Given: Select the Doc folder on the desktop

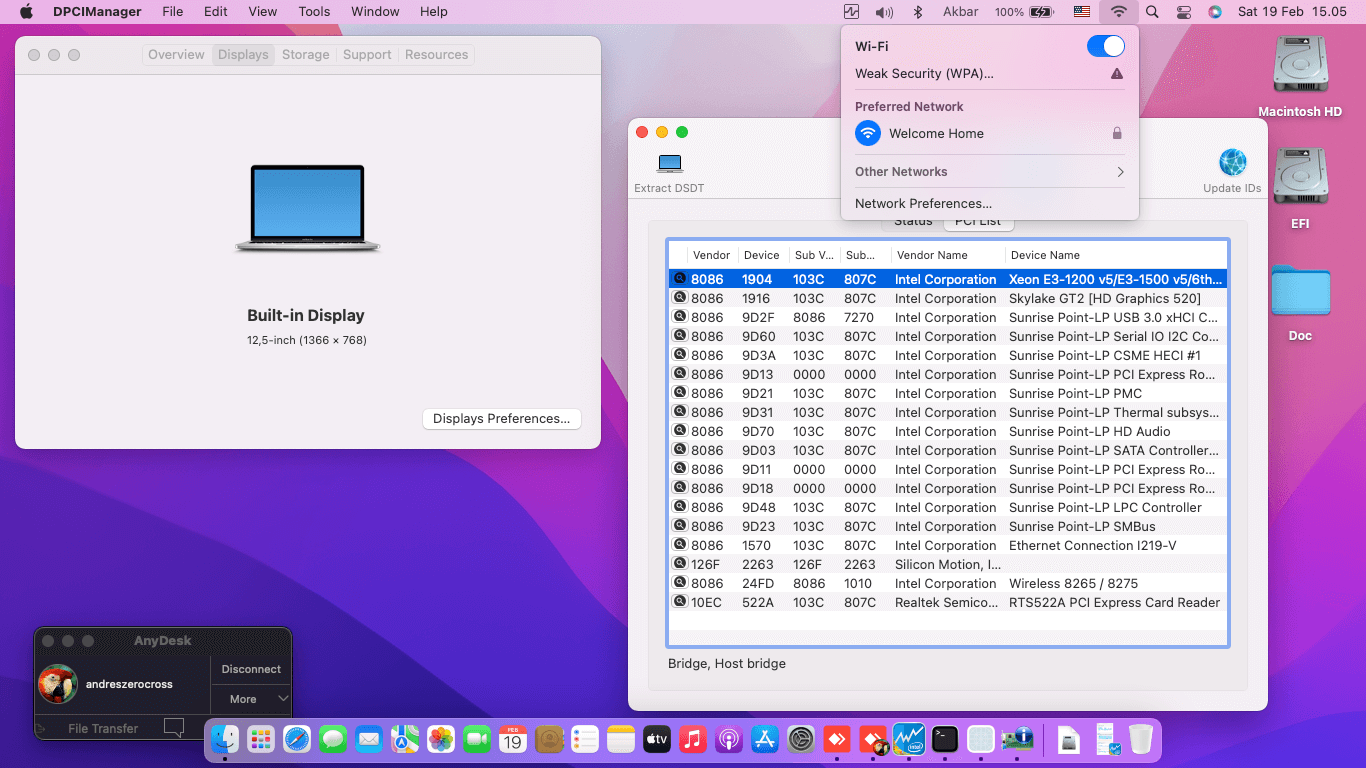Looking at the screenshot, I should pyautogui.click(x=1300, y=302).
